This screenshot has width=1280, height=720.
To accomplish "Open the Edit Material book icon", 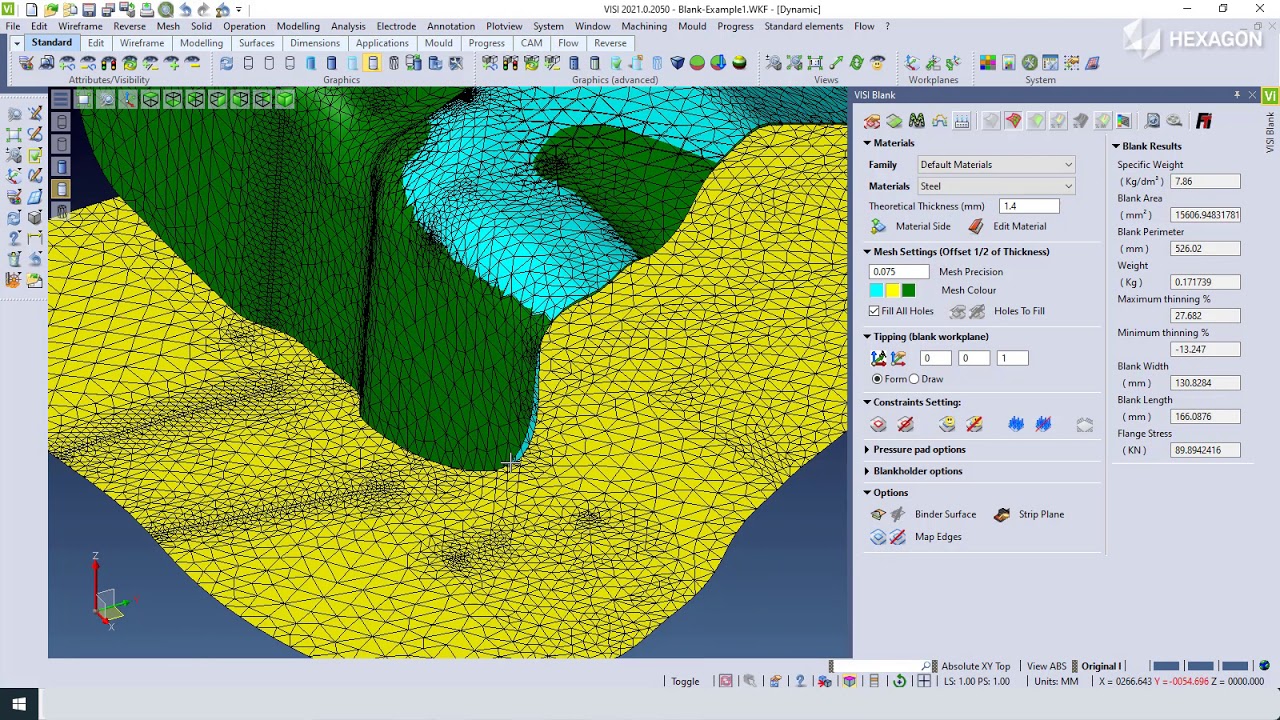I will (976, 226).
